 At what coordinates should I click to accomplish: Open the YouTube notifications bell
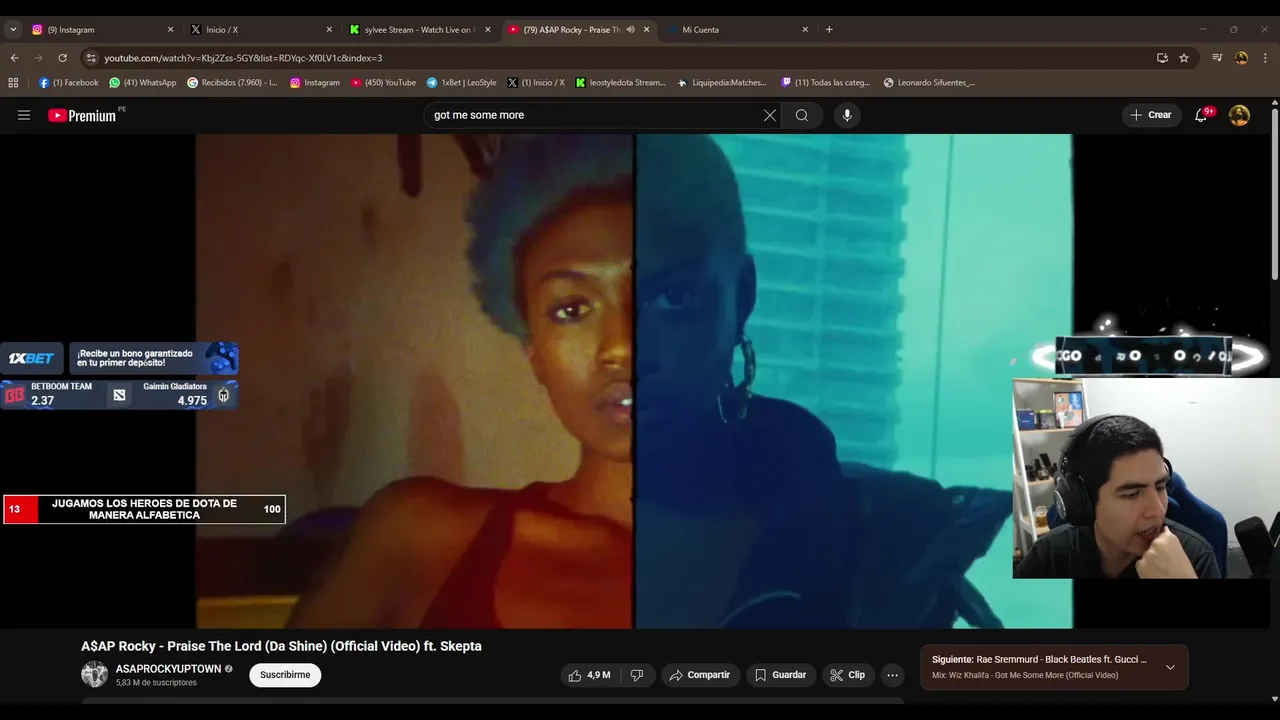(1201, 115)
